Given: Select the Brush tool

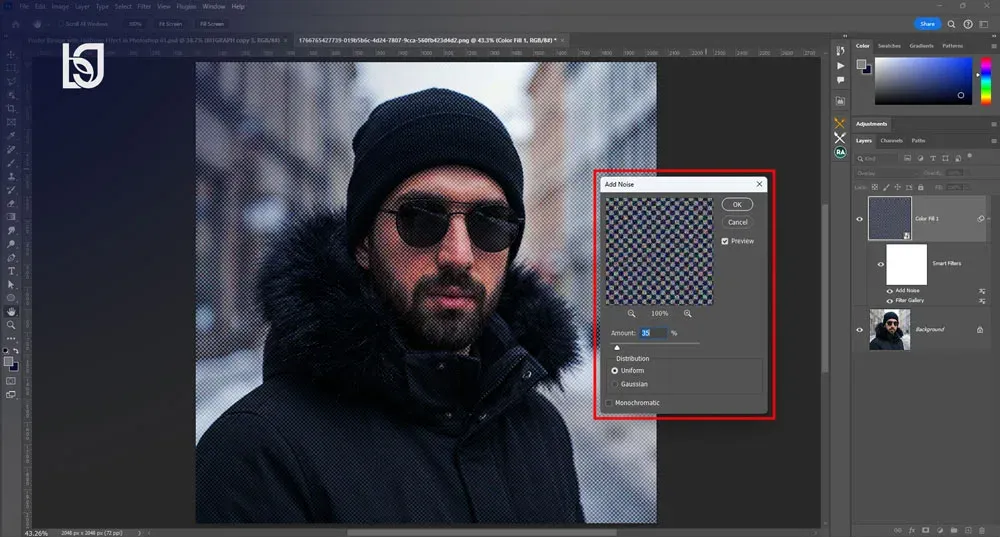Looking at the screenshot, I should click(x=11, y=163).
